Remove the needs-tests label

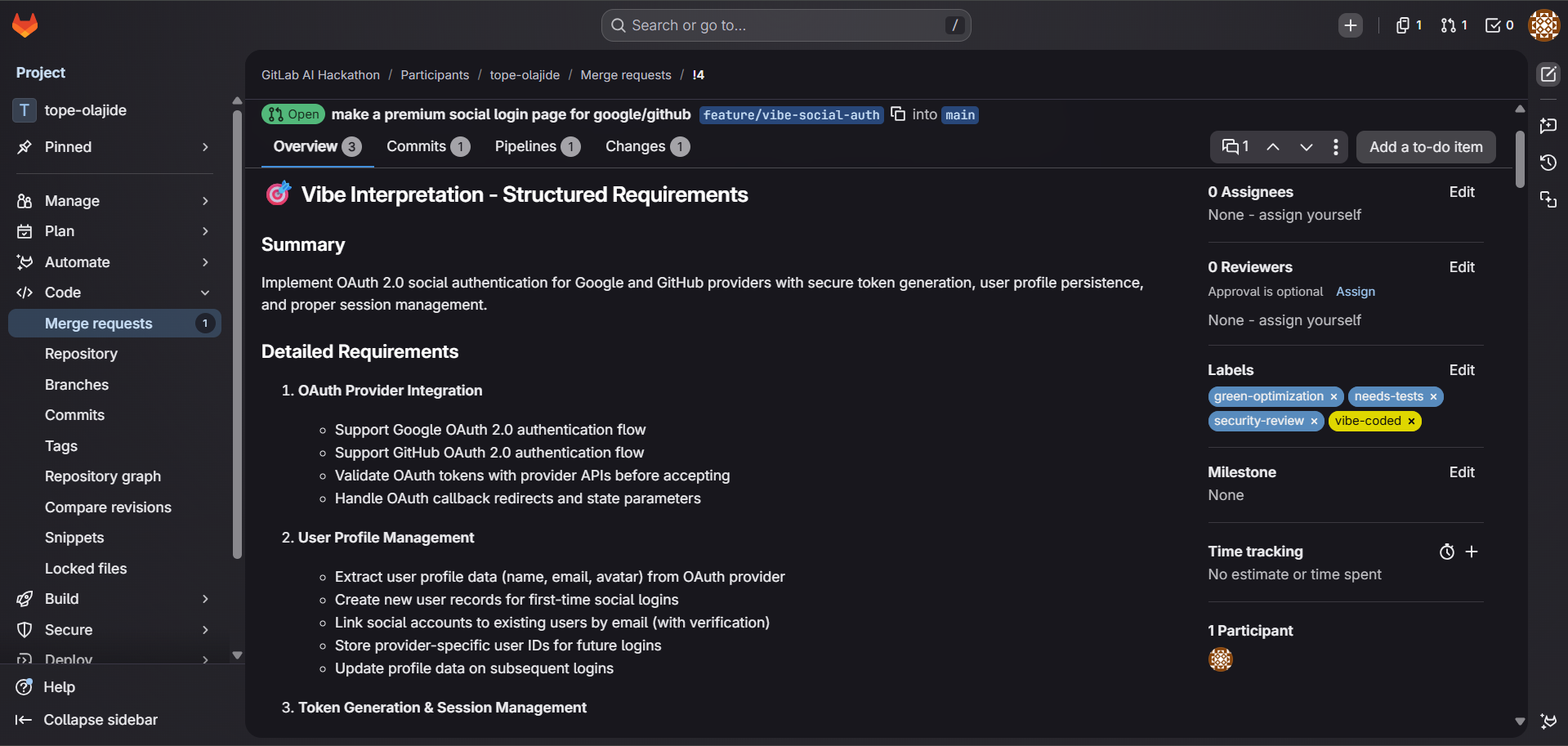tap(1433, 397)
